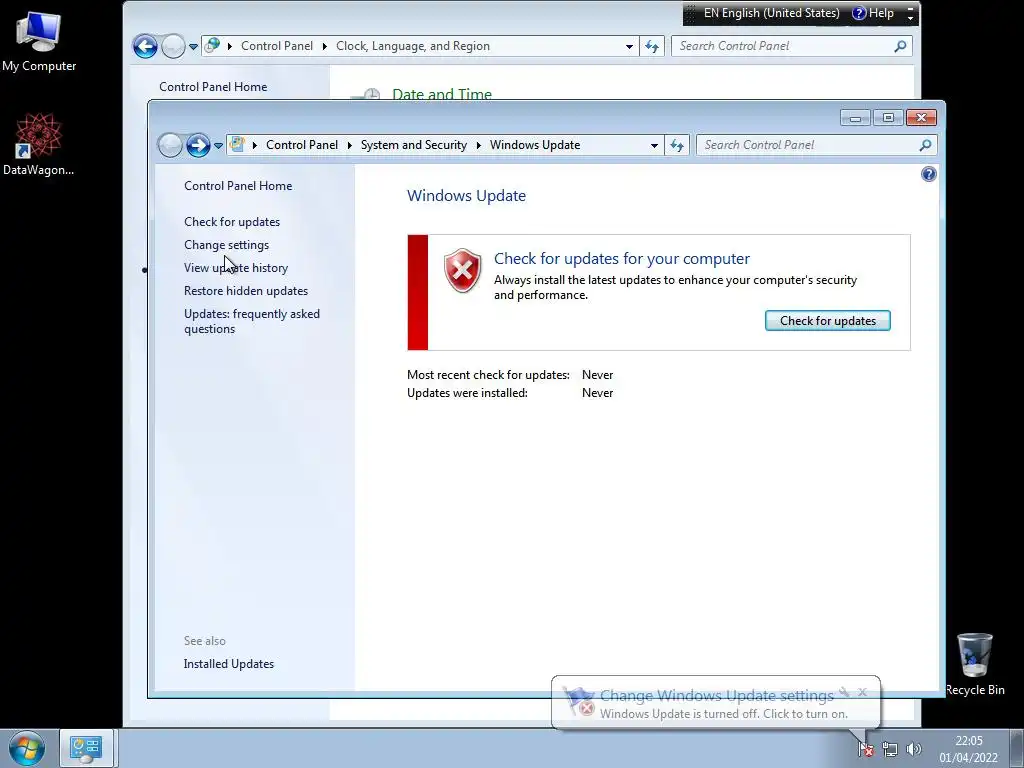The image size is (1024, 768).
Task: Open Control Panel Home link in Windows Update
Action: click(238, 185)
